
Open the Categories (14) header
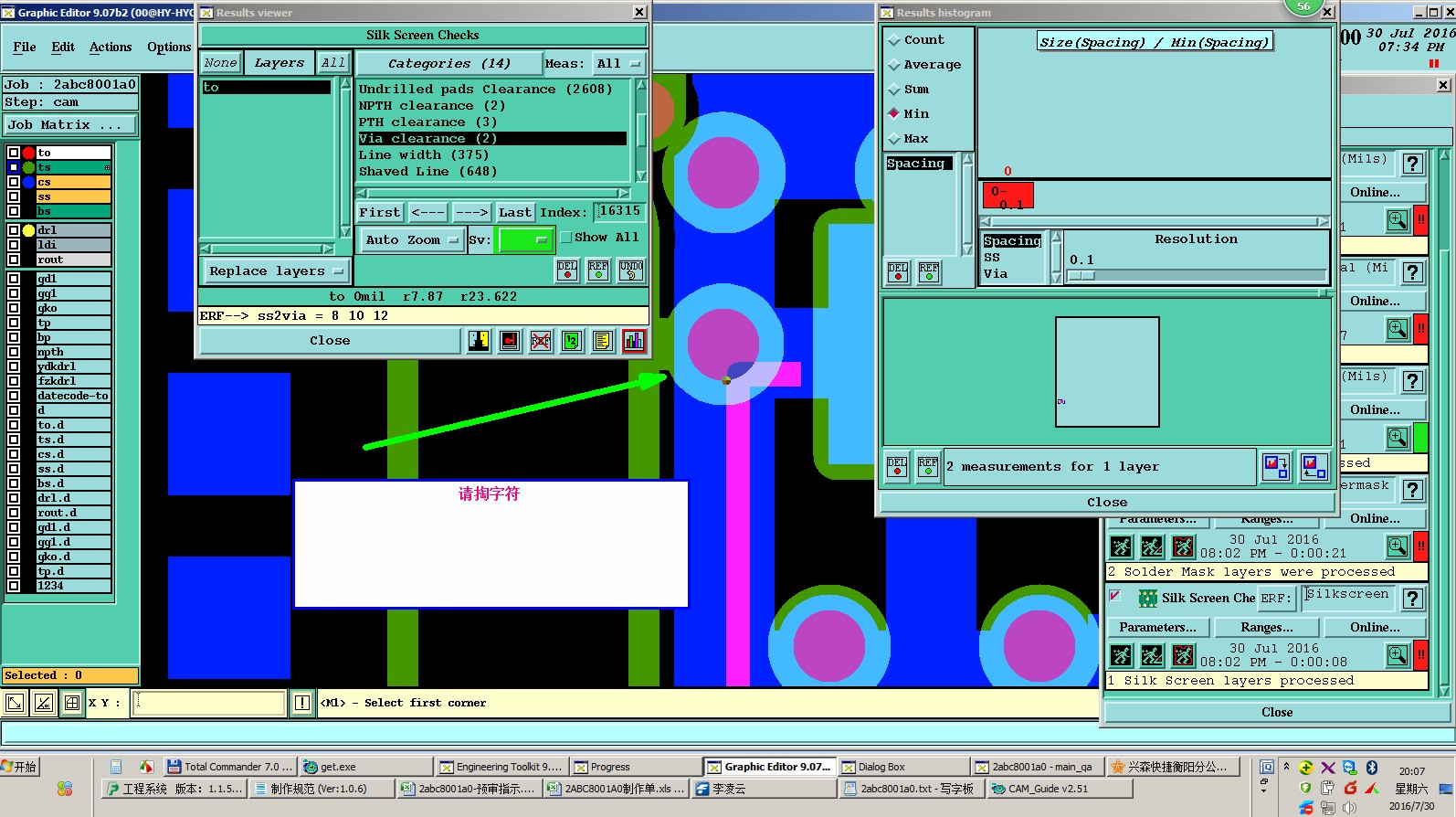[x=448, y=64]
